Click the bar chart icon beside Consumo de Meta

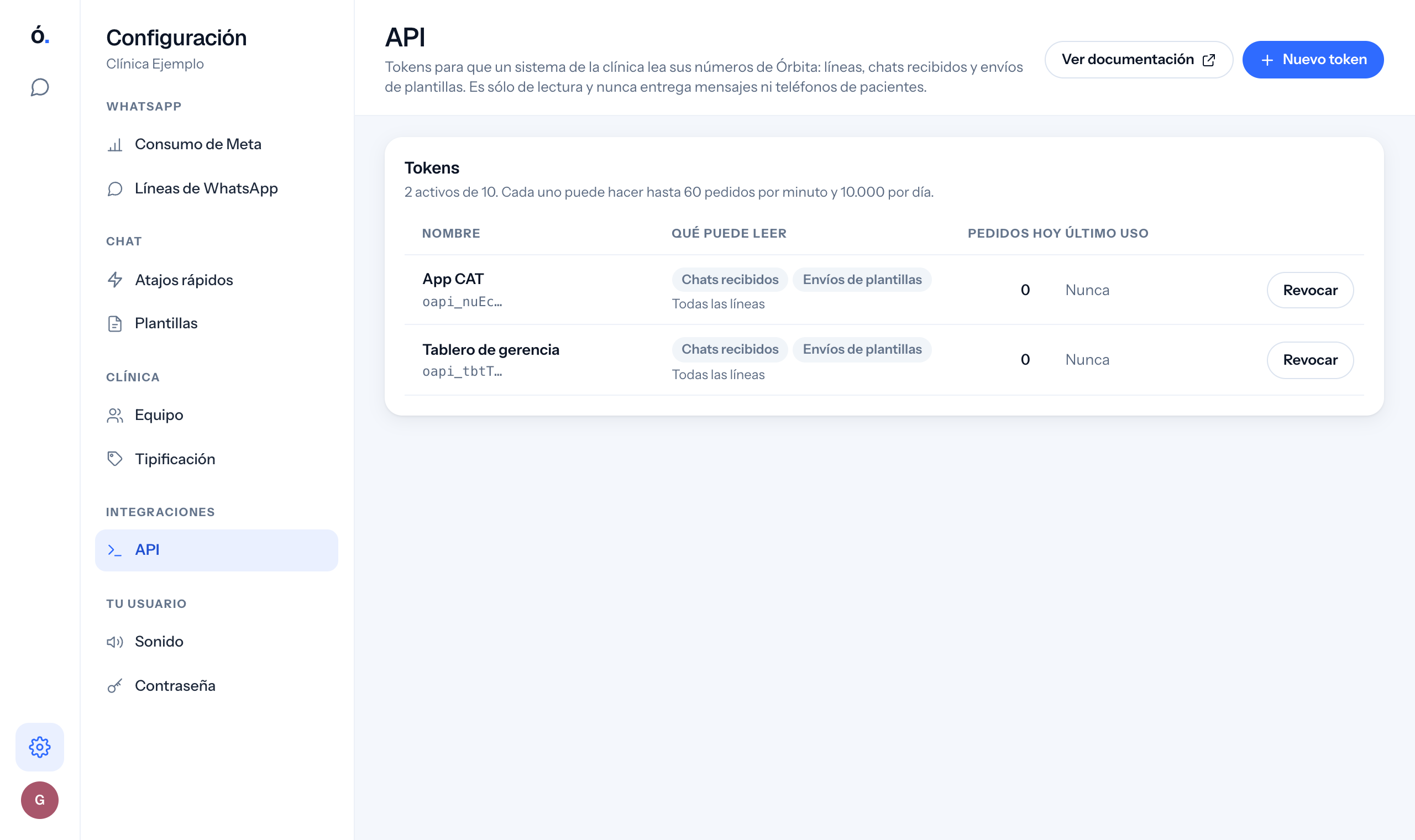tap(115, 145)
